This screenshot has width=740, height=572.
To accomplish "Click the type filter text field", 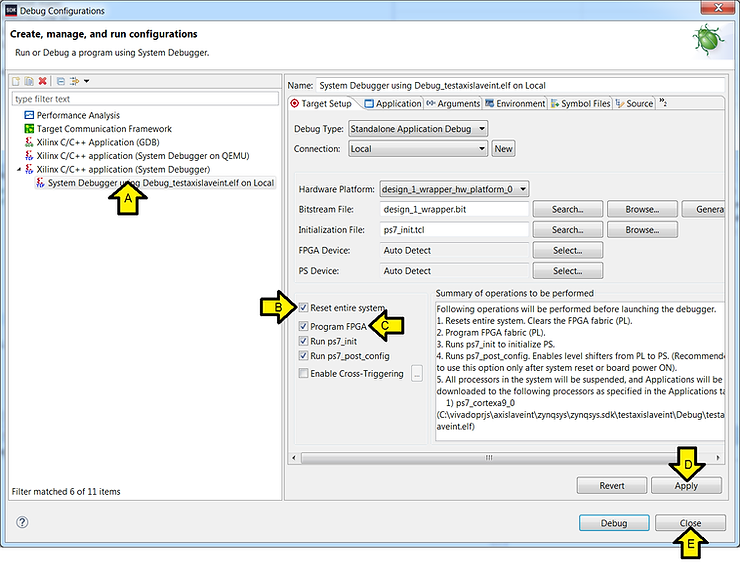I will (x=145, y=99).
